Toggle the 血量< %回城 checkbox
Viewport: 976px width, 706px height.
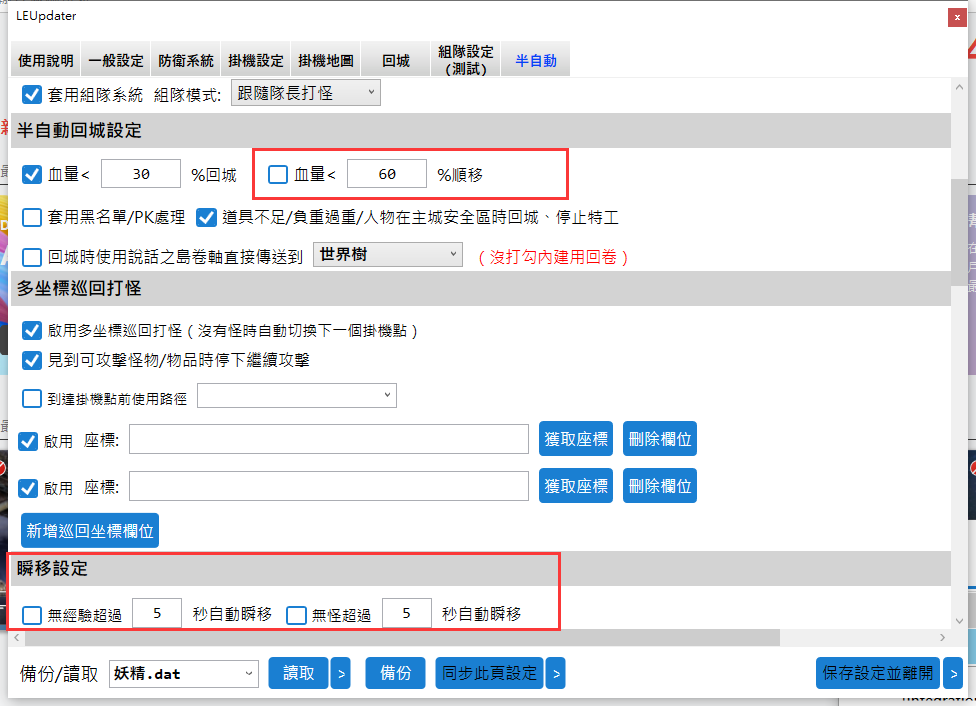(x=32, y=174)
